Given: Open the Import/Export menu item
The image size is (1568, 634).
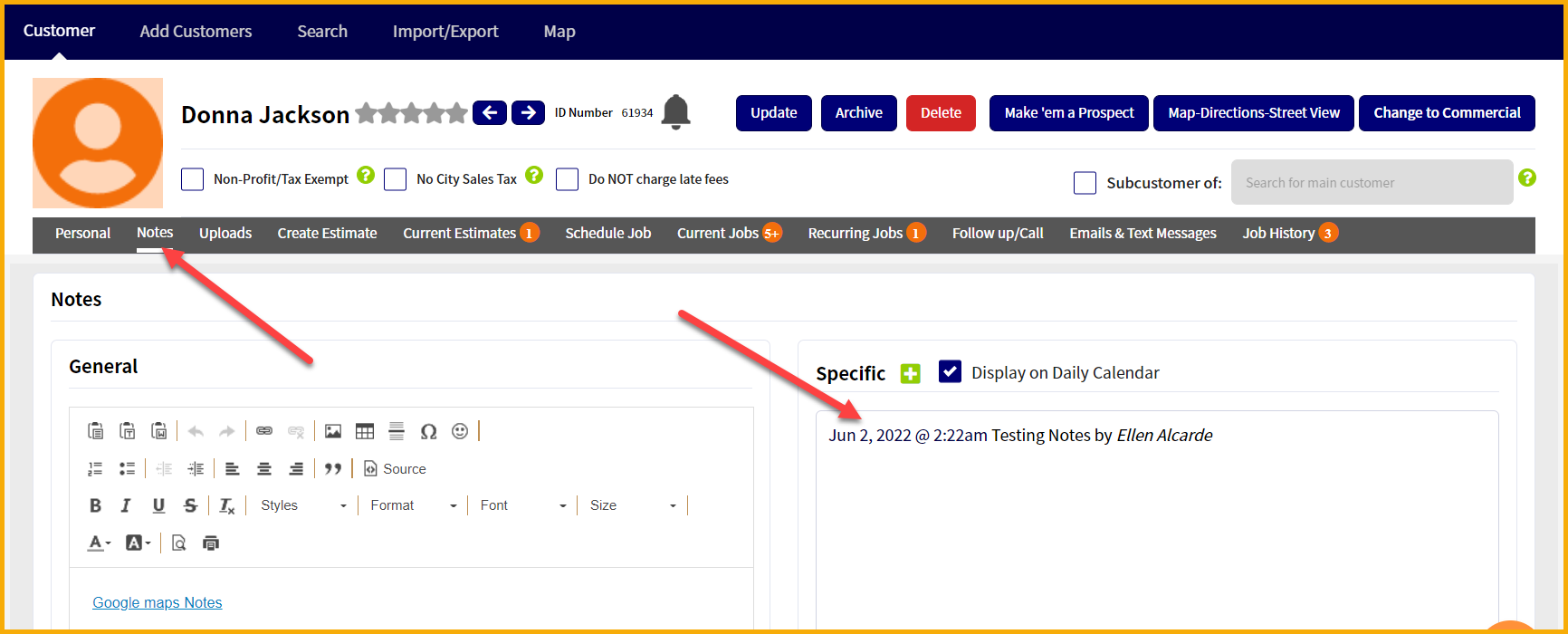Looking at the screenshot, I should point(445,32).
